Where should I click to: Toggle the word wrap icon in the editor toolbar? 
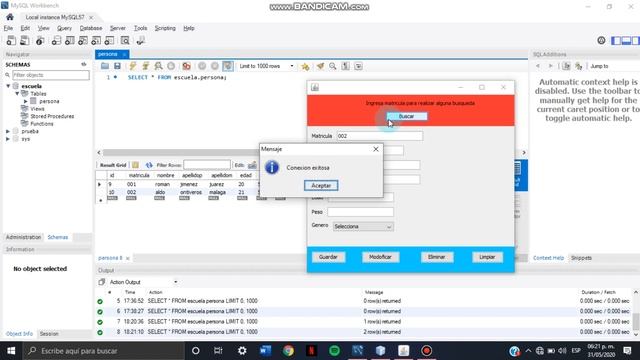point(358,66)
